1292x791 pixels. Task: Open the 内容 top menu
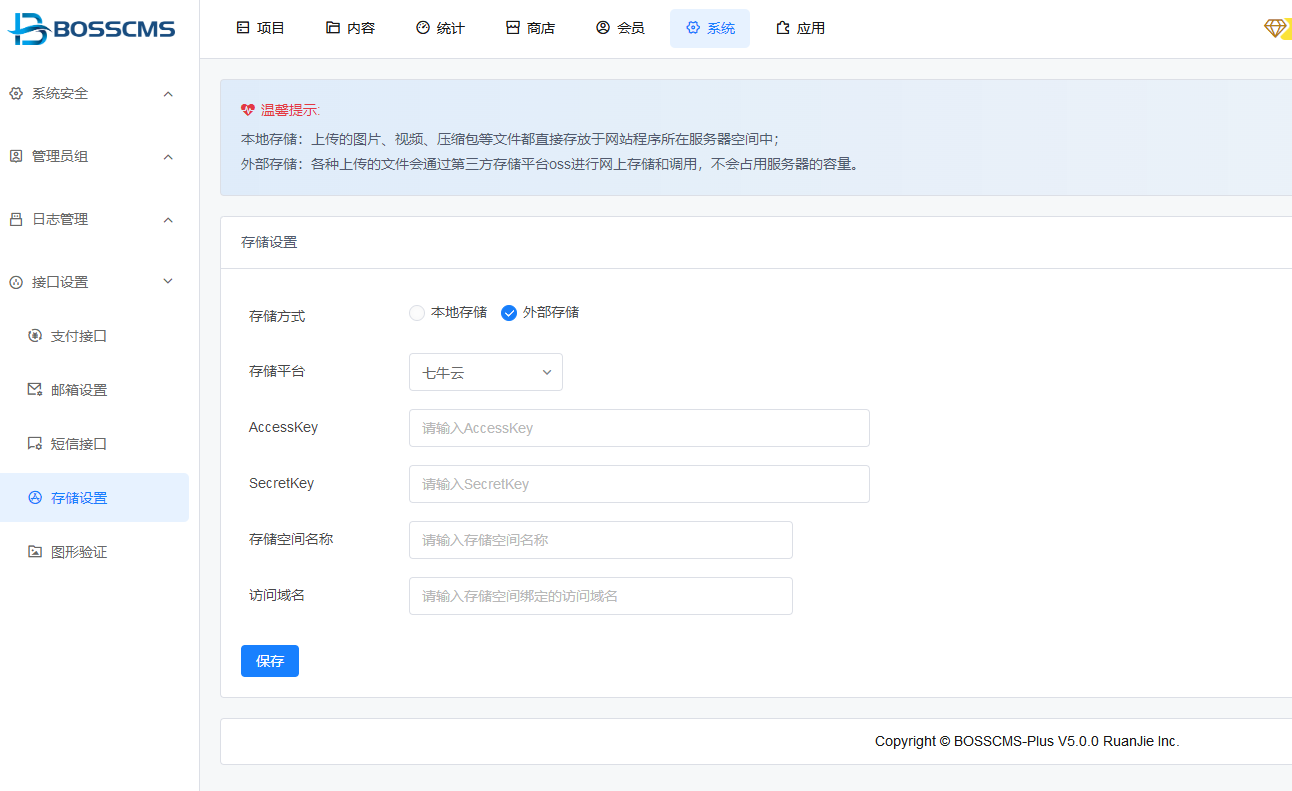(351, 28)
